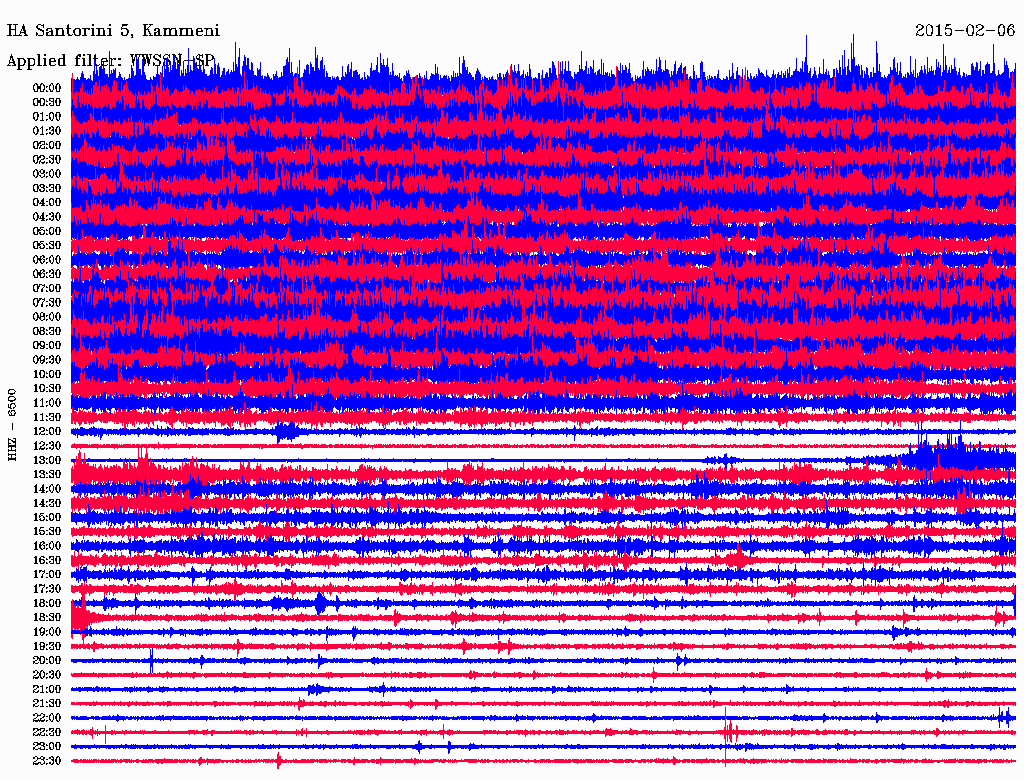
Task: Select the 11:30 time label
Action: tap(47, 418)
